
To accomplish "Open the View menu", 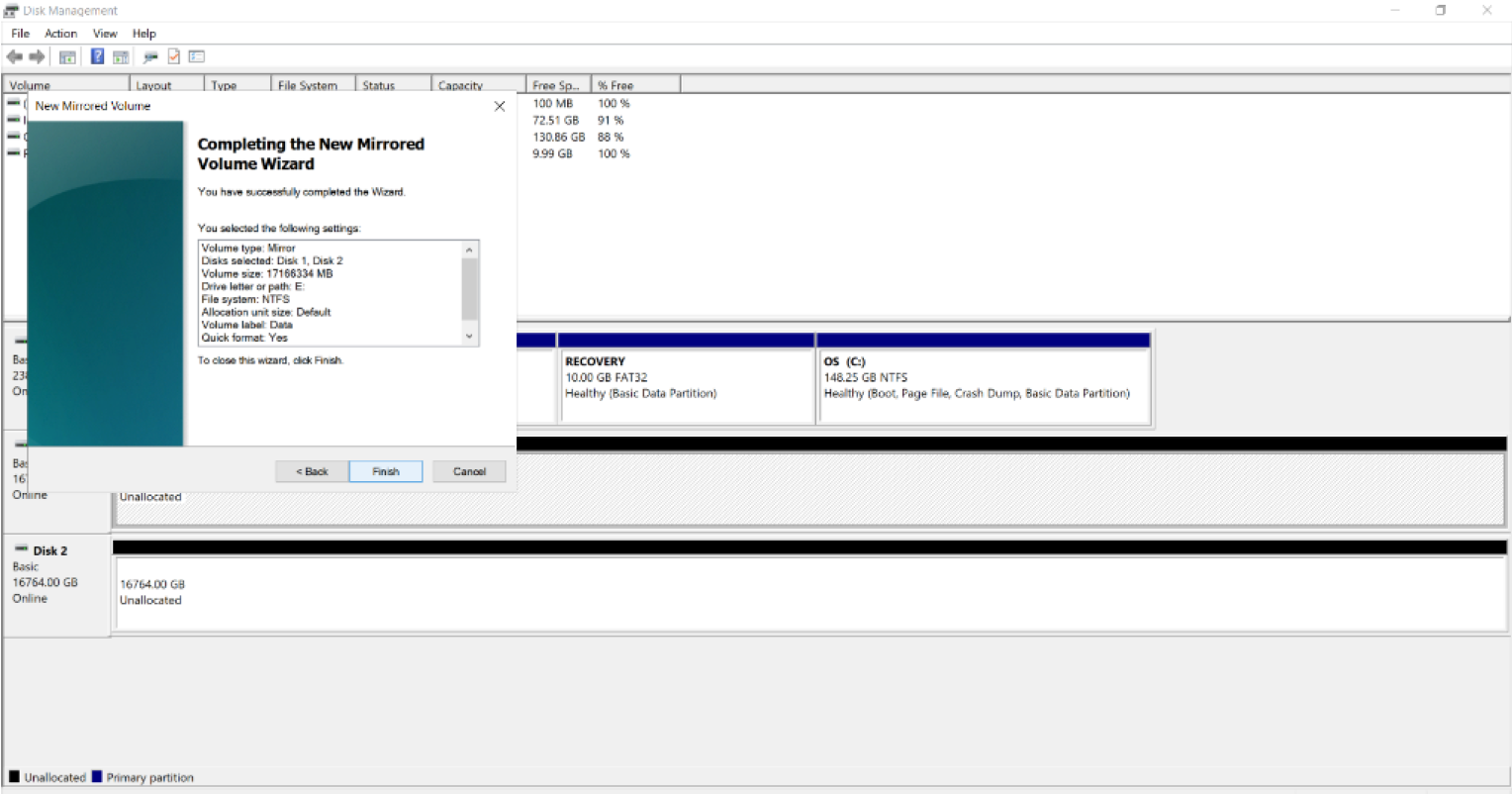I will pyautogui.click(x=105, y=33).
